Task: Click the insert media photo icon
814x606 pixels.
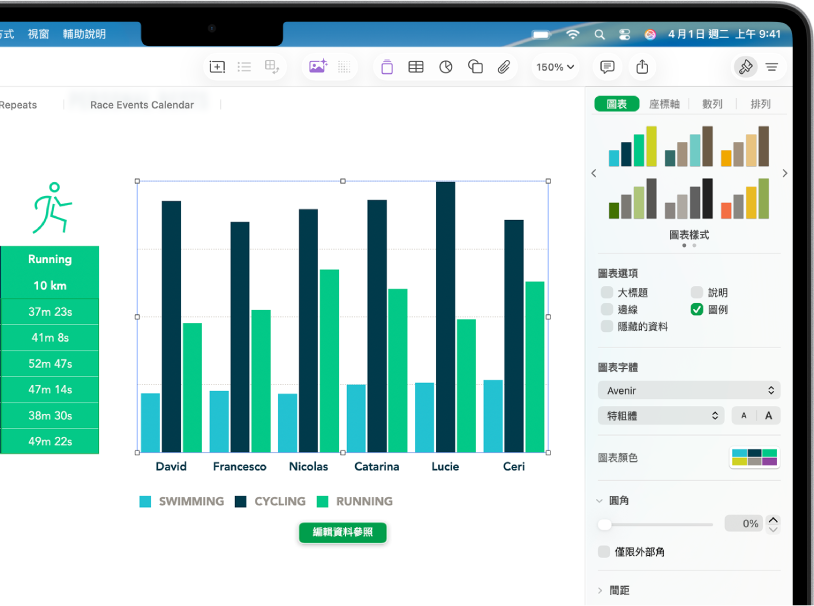Action: [317, 67]
